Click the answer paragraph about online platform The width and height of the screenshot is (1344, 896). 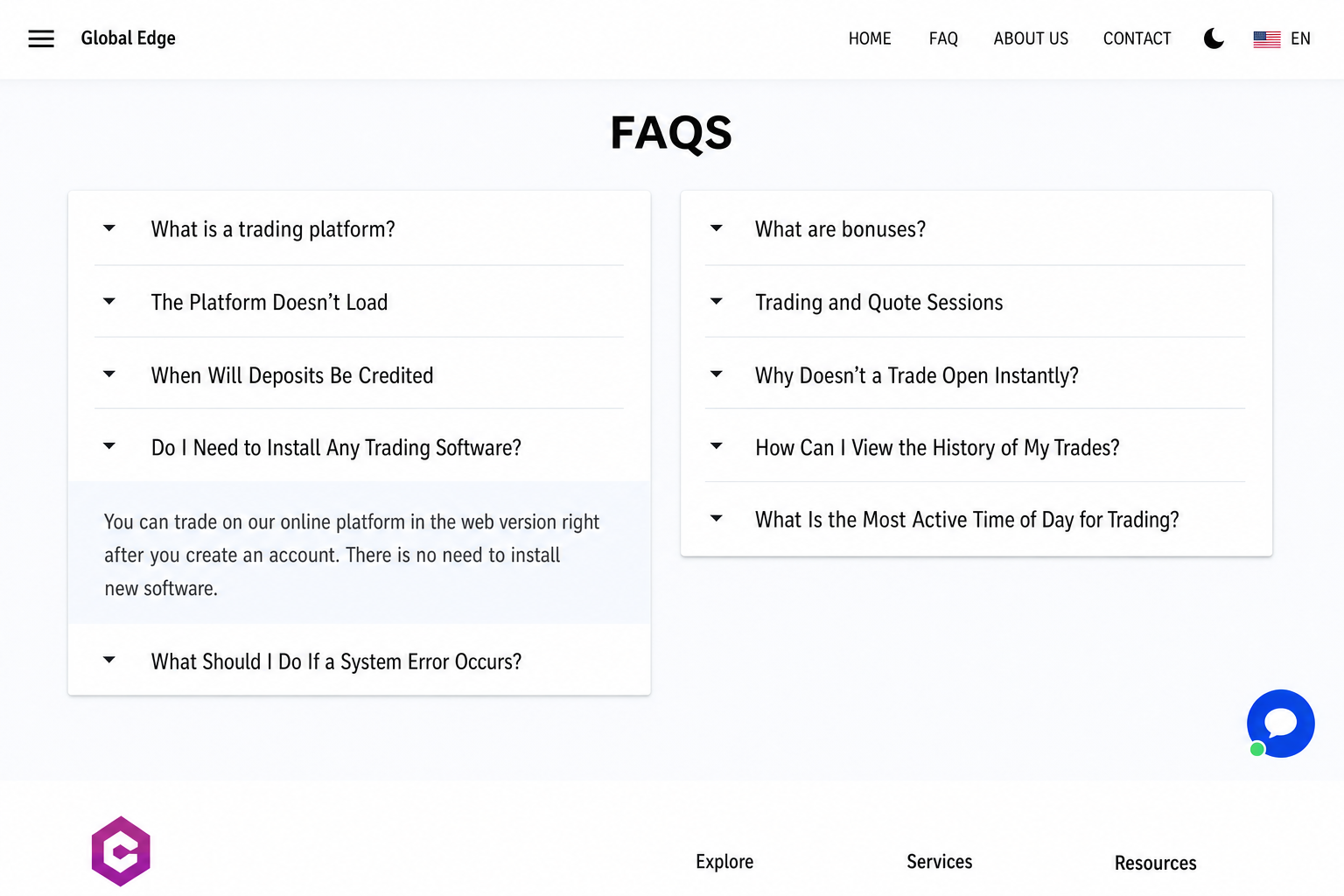pyautogui.click(x=352, y=555)
